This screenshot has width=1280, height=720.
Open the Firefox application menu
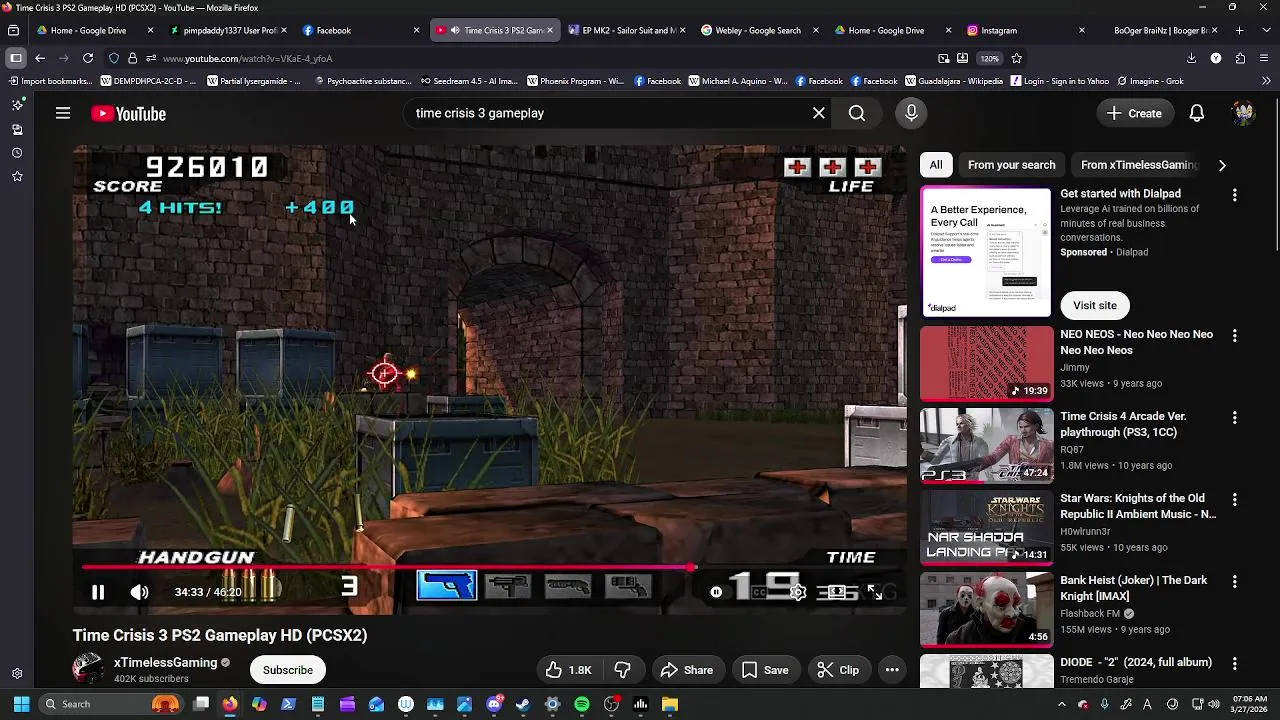click(x=1264, y=58)
